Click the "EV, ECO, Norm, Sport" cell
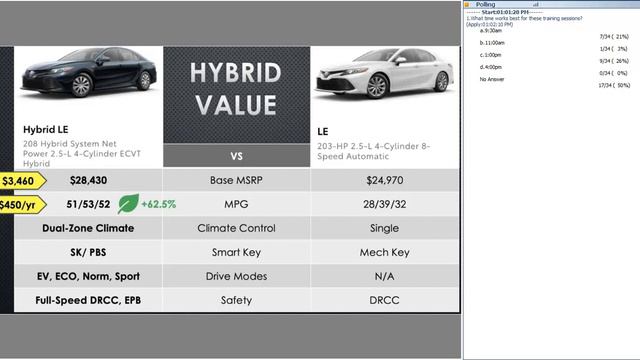 pyautogui.click(x=88, y=276)
